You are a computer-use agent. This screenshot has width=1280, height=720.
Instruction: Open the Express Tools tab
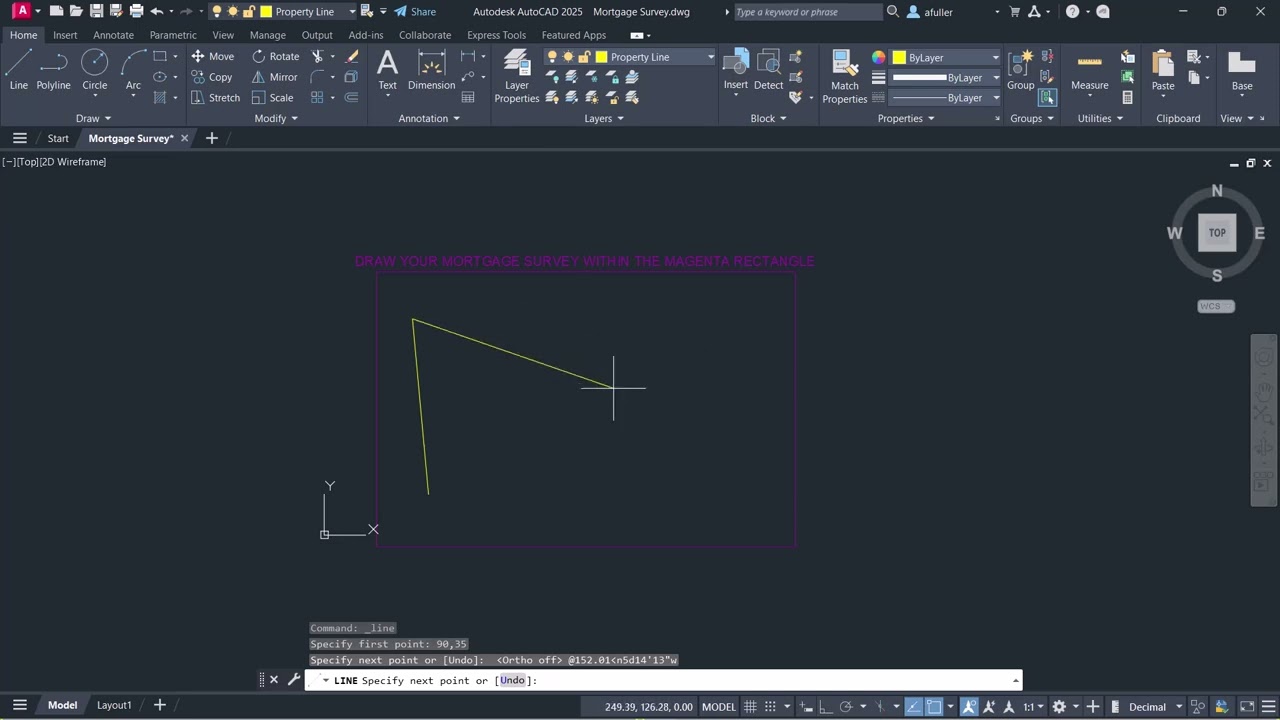click(x=496, y=35)
